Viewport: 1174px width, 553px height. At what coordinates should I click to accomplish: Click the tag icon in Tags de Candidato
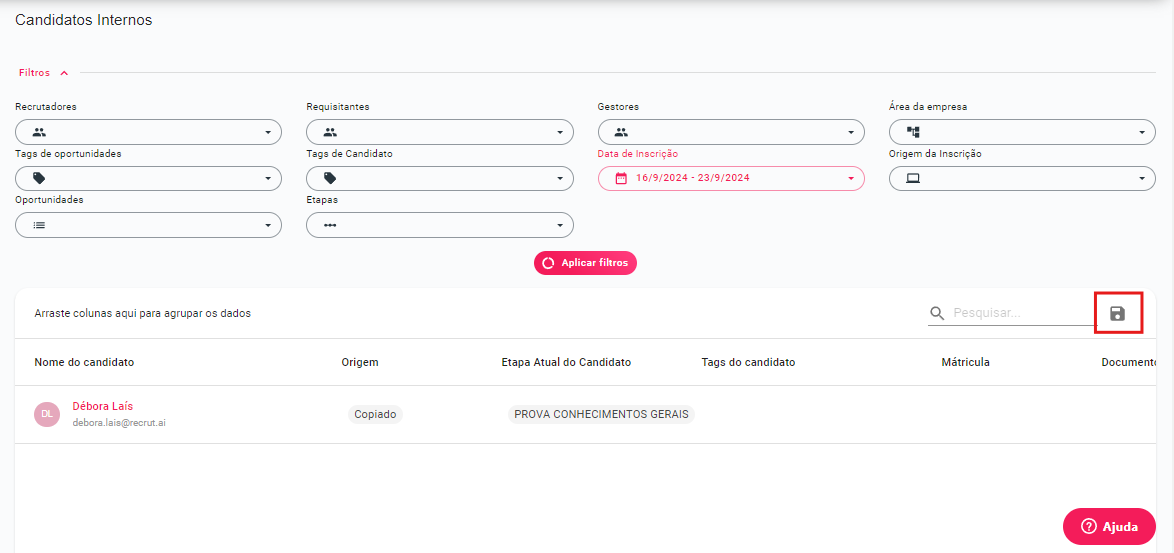[330, 178]
